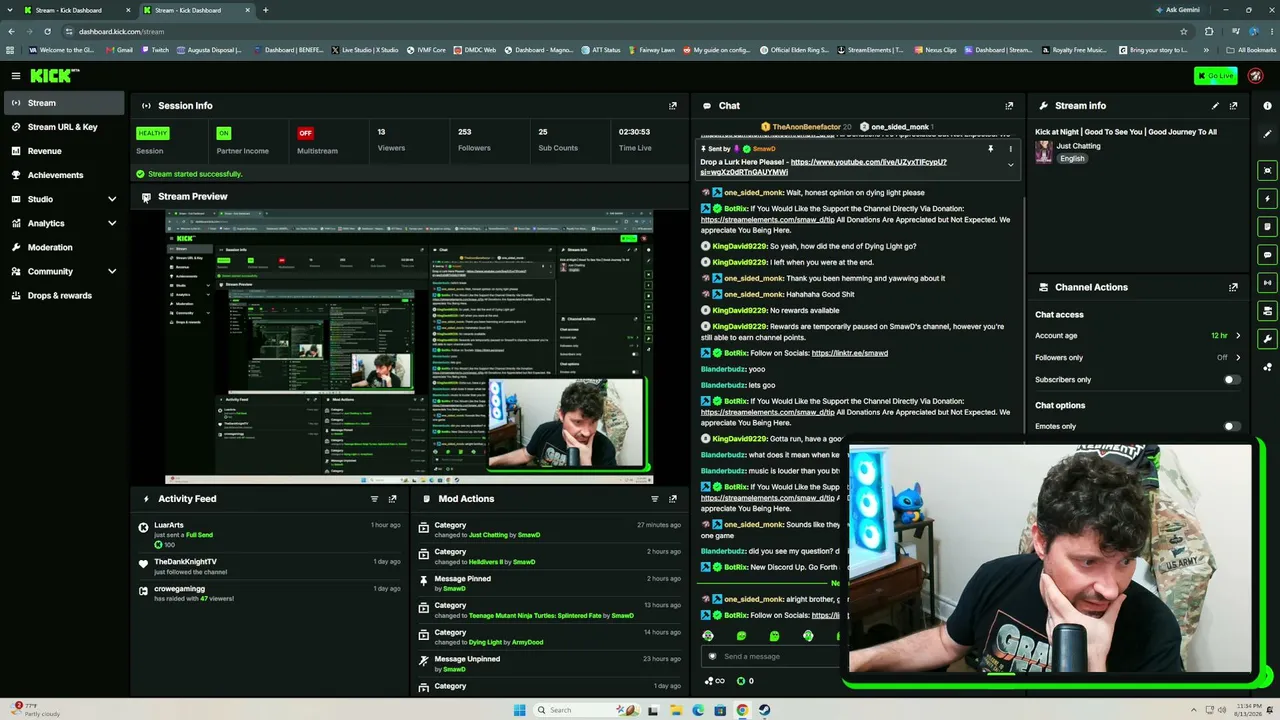Expand the Community sidebar section
The image size is (1280, 720).
(x=112, y=271)
